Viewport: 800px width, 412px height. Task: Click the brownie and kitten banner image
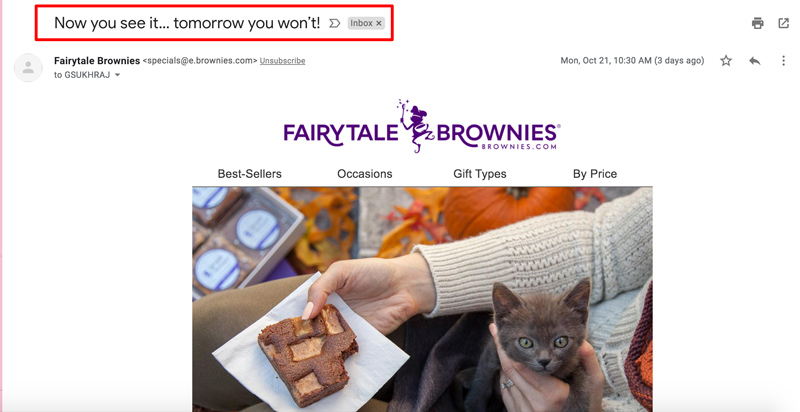(x=422, y=299)
